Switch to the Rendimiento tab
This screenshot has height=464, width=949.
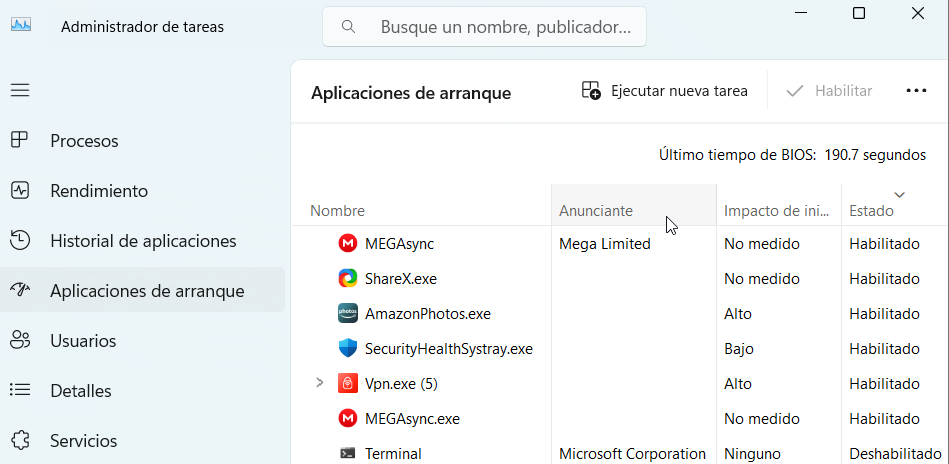(x=99, y=191)
